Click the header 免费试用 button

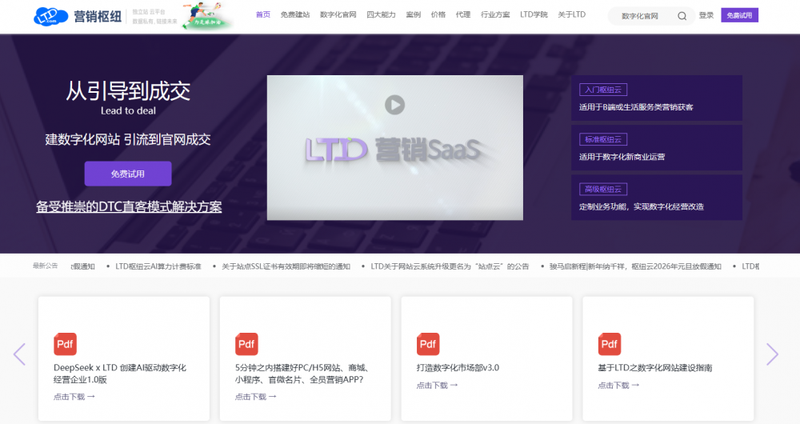739,15
